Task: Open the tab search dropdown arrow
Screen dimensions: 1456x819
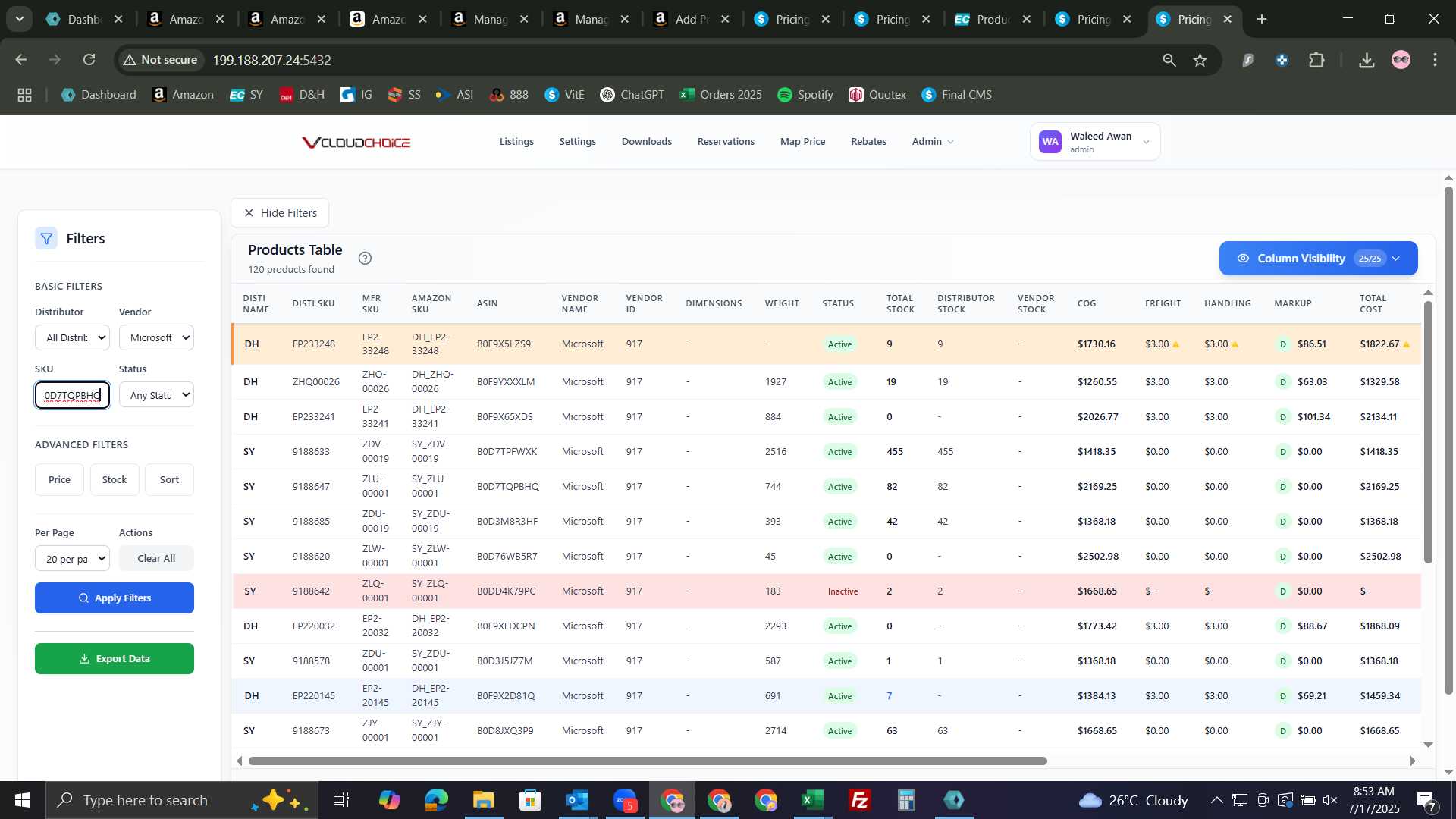Action: tap(19, 19)
